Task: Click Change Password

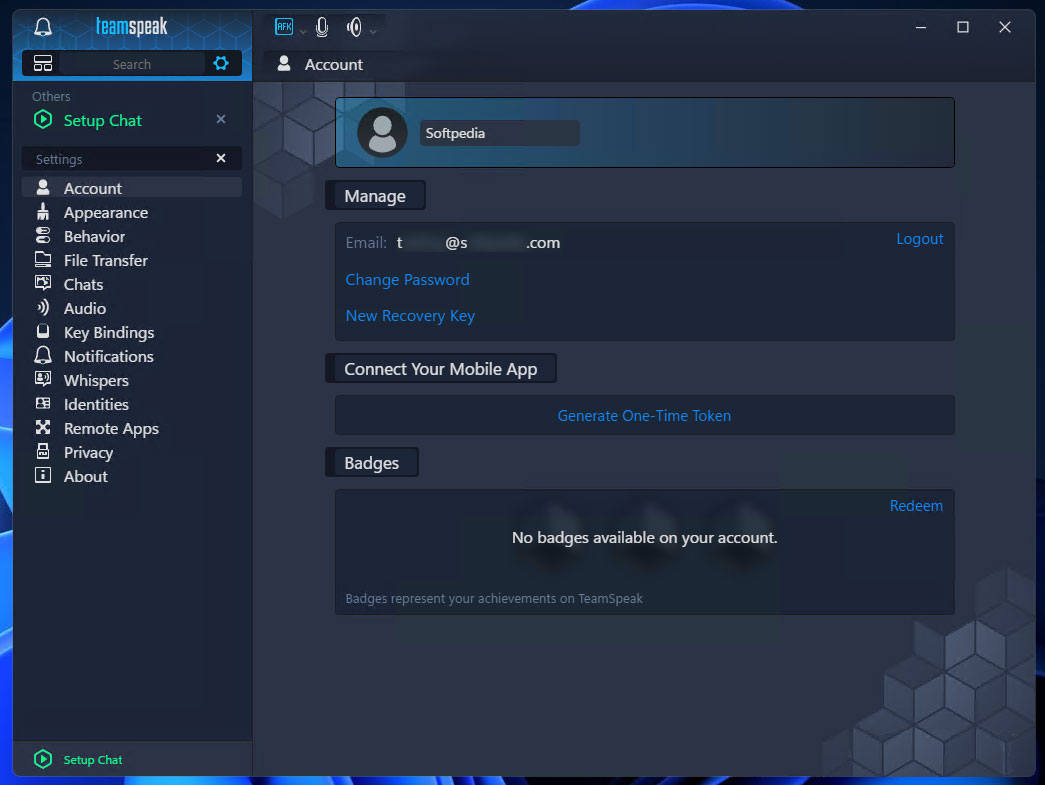Action: pos(407,280)
